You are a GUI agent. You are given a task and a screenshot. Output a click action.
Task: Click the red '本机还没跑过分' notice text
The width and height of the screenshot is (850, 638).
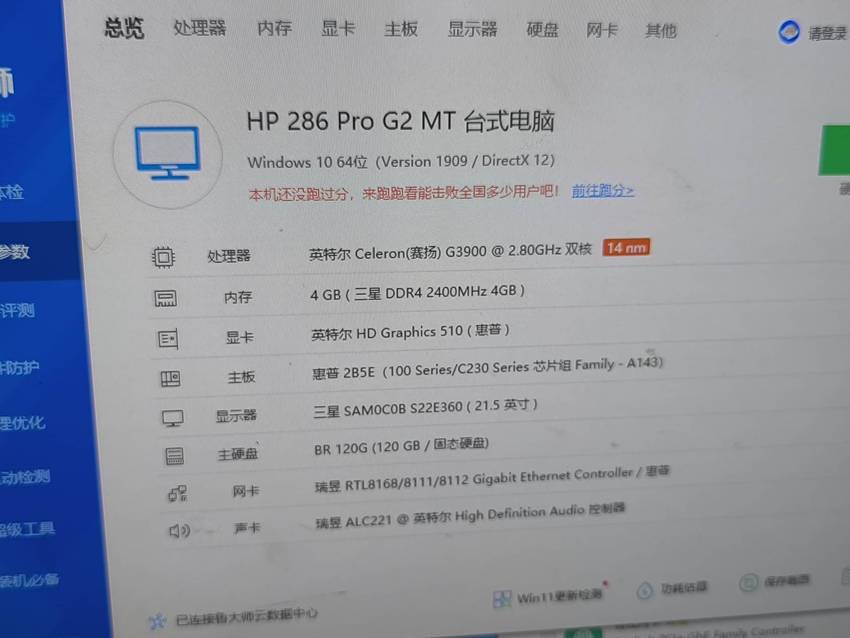(403, 192)
